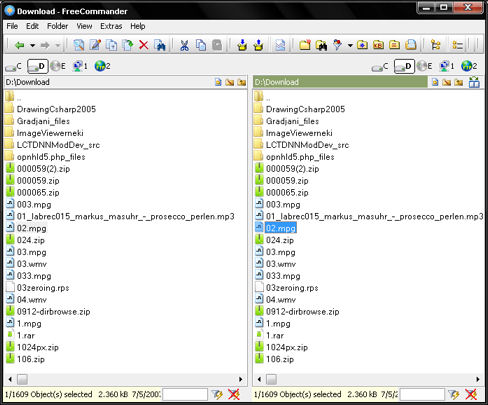Open the Edit menu

(x=32, y=26)
